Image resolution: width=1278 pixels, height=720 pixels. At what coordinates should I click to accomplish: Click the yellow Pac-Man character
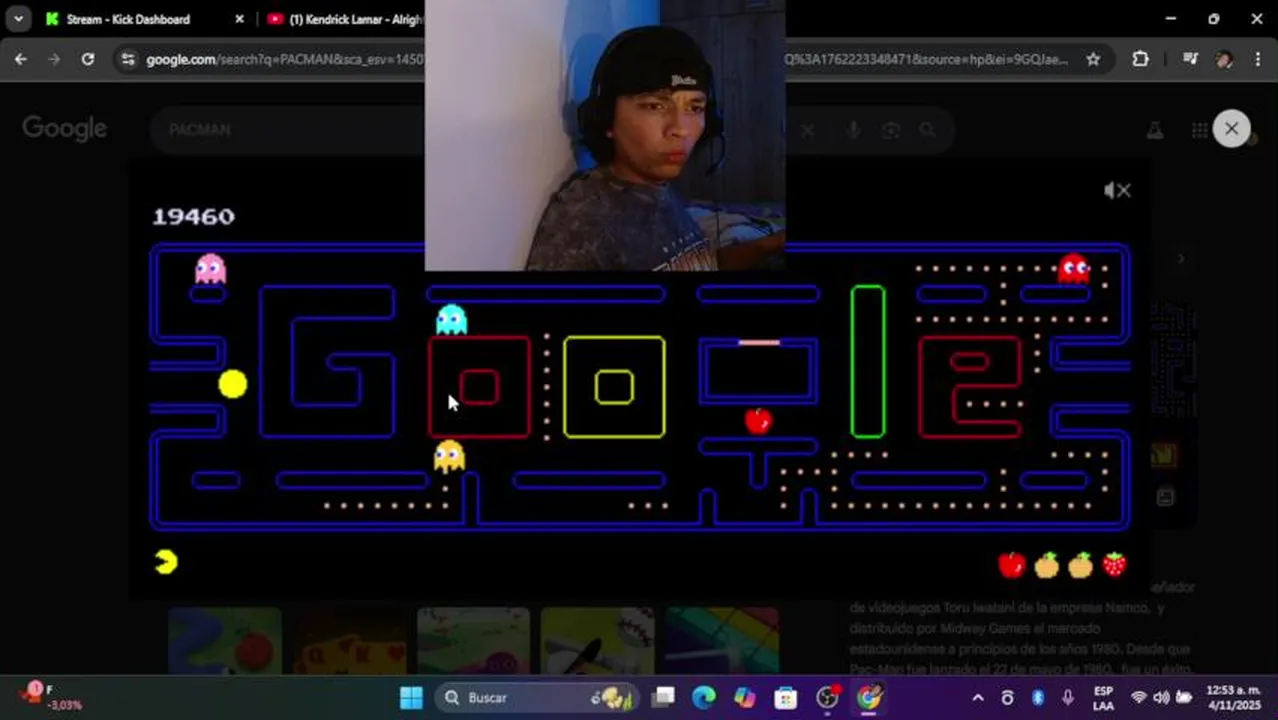233,385
